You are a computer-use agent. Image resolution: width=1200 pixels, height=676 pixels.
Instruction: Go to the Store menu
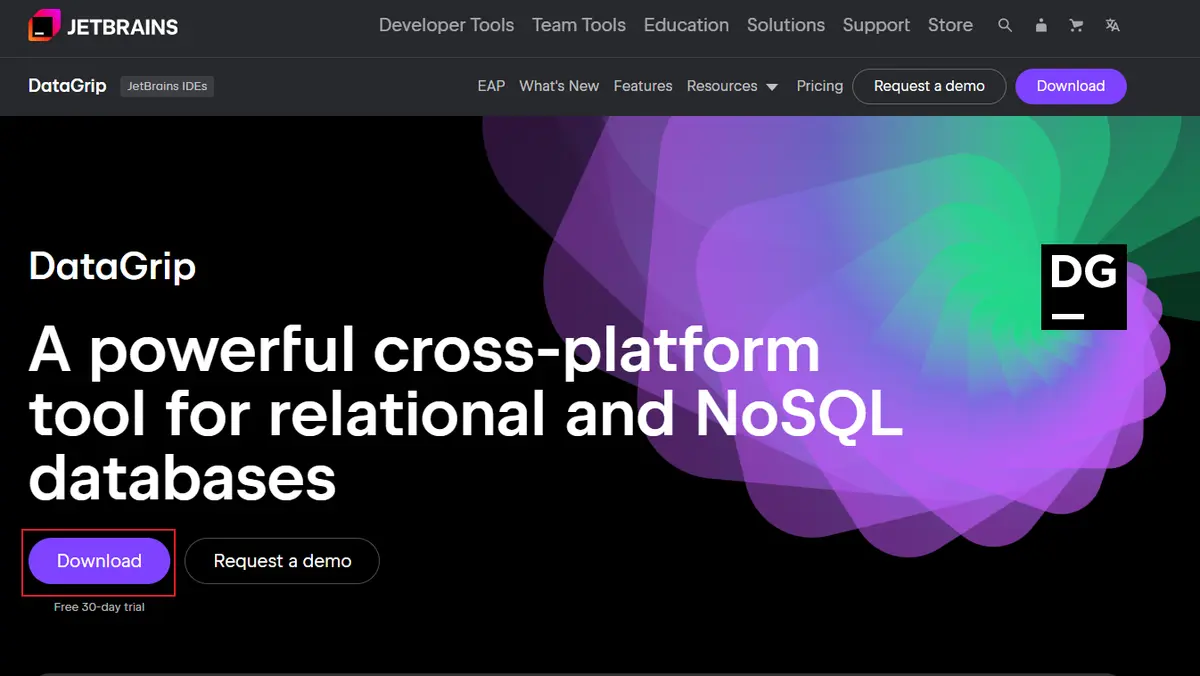pyautogui.click(x=950, y=26)
